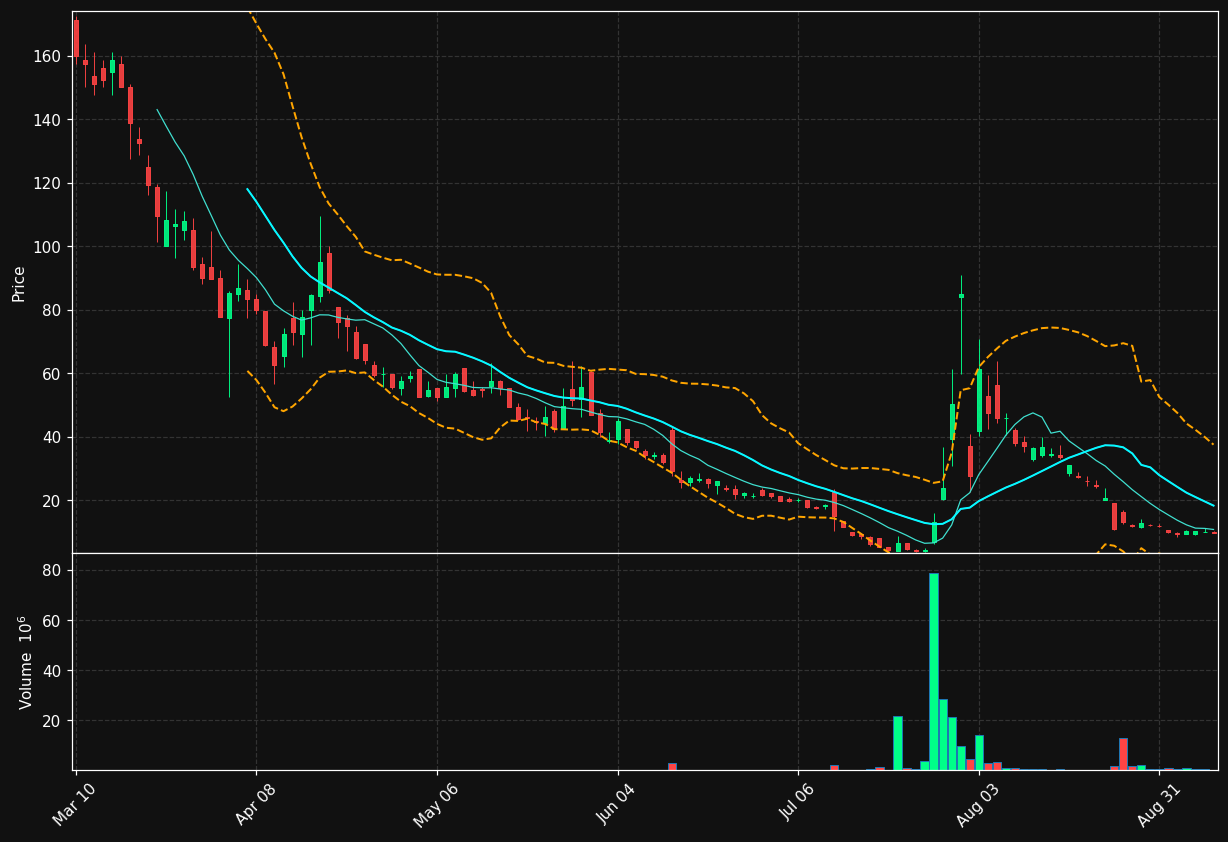Click the 60 volume axis value
Image resolution: width=1228 pixels, height=842 pixels.
point(51,620)
